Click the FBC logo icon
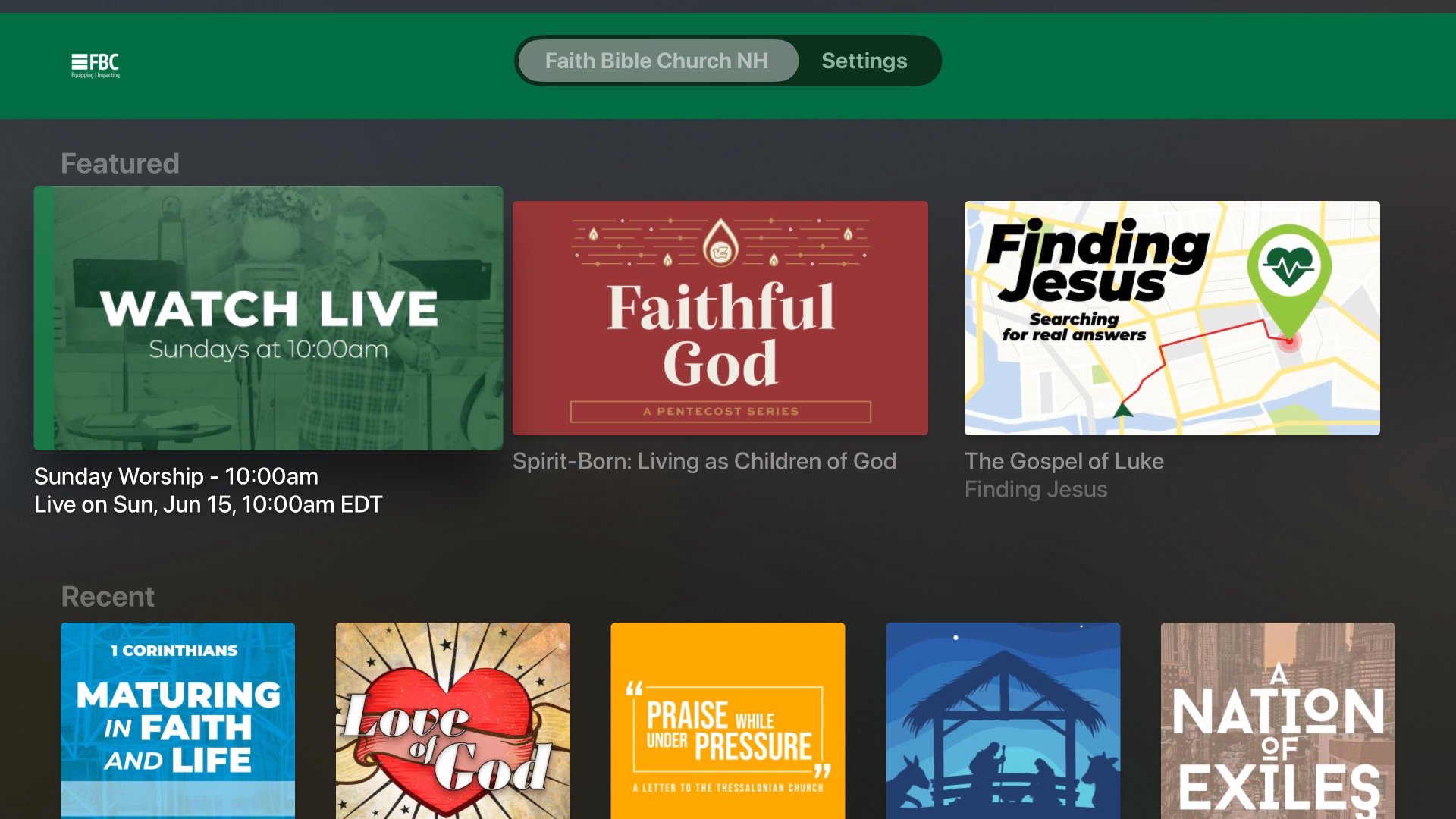Viewport: 1456px width, 819px height. tap(96, 65)
